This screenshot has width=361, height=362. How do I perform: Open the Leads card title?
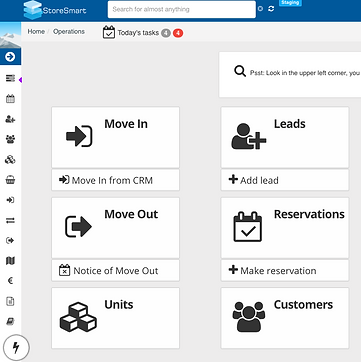[290, 124]
